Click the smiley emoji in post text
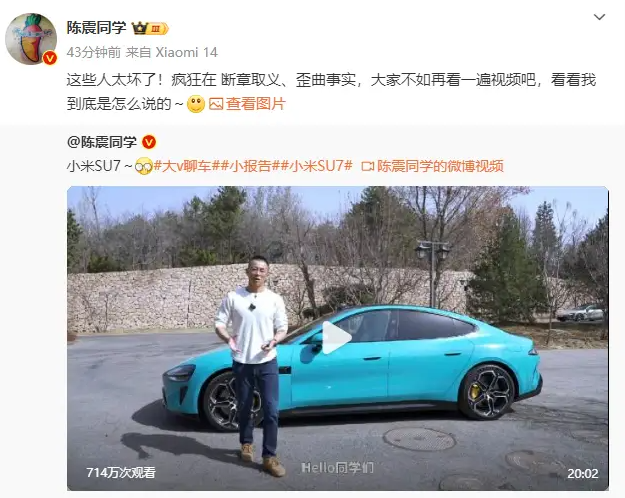 196,104
